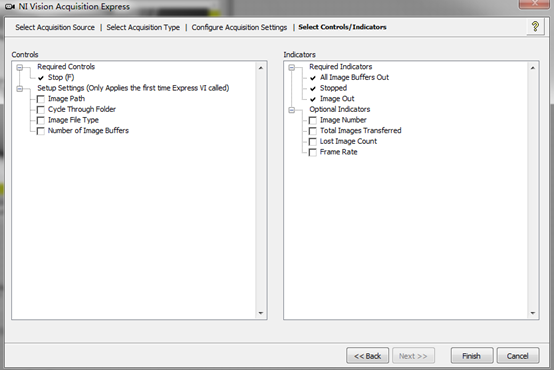Click the Finish button
The image size is (554, 370).
point(472,356)
